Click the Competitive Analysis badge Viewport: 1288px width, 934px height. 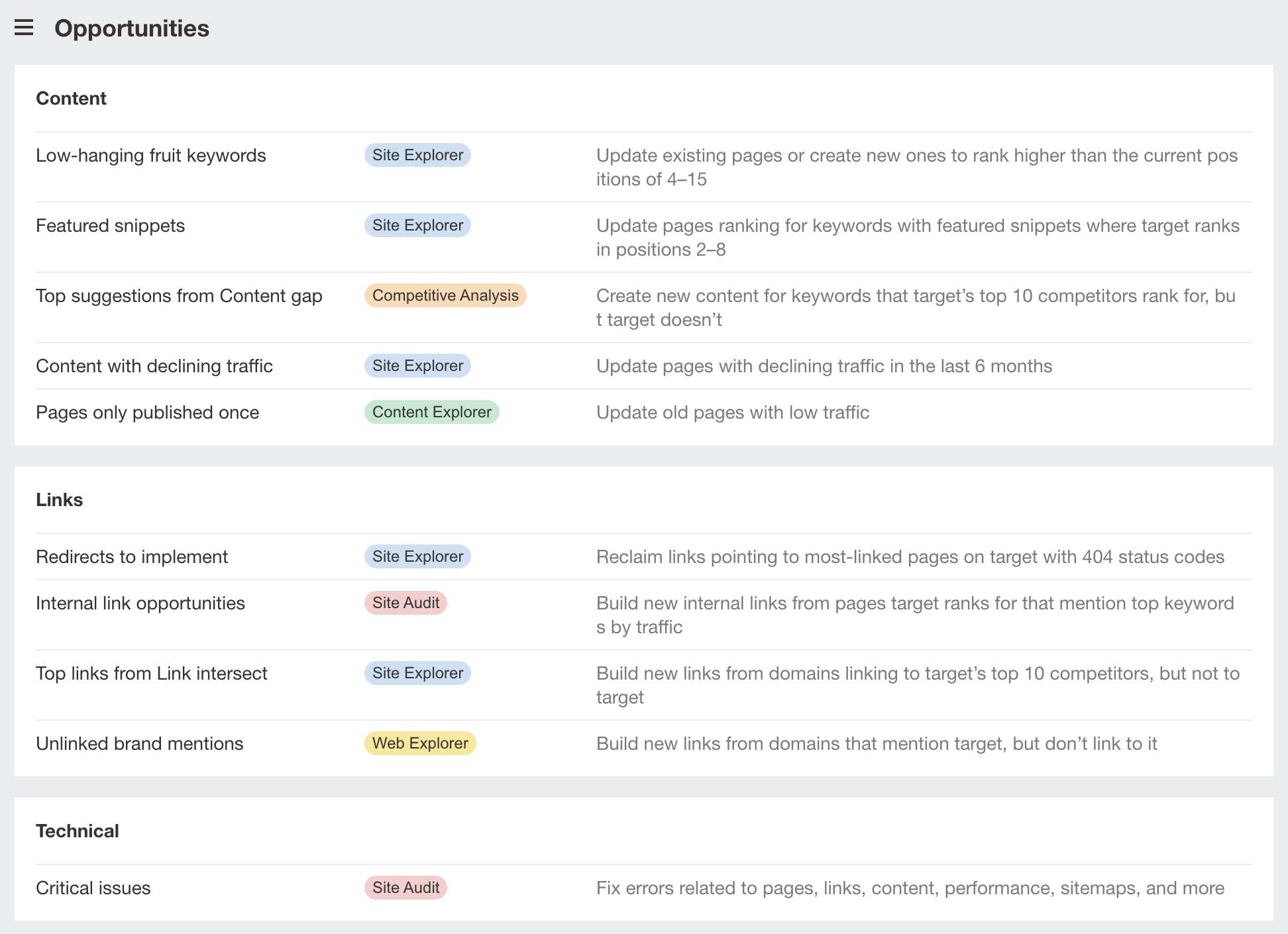coord(445,295)
